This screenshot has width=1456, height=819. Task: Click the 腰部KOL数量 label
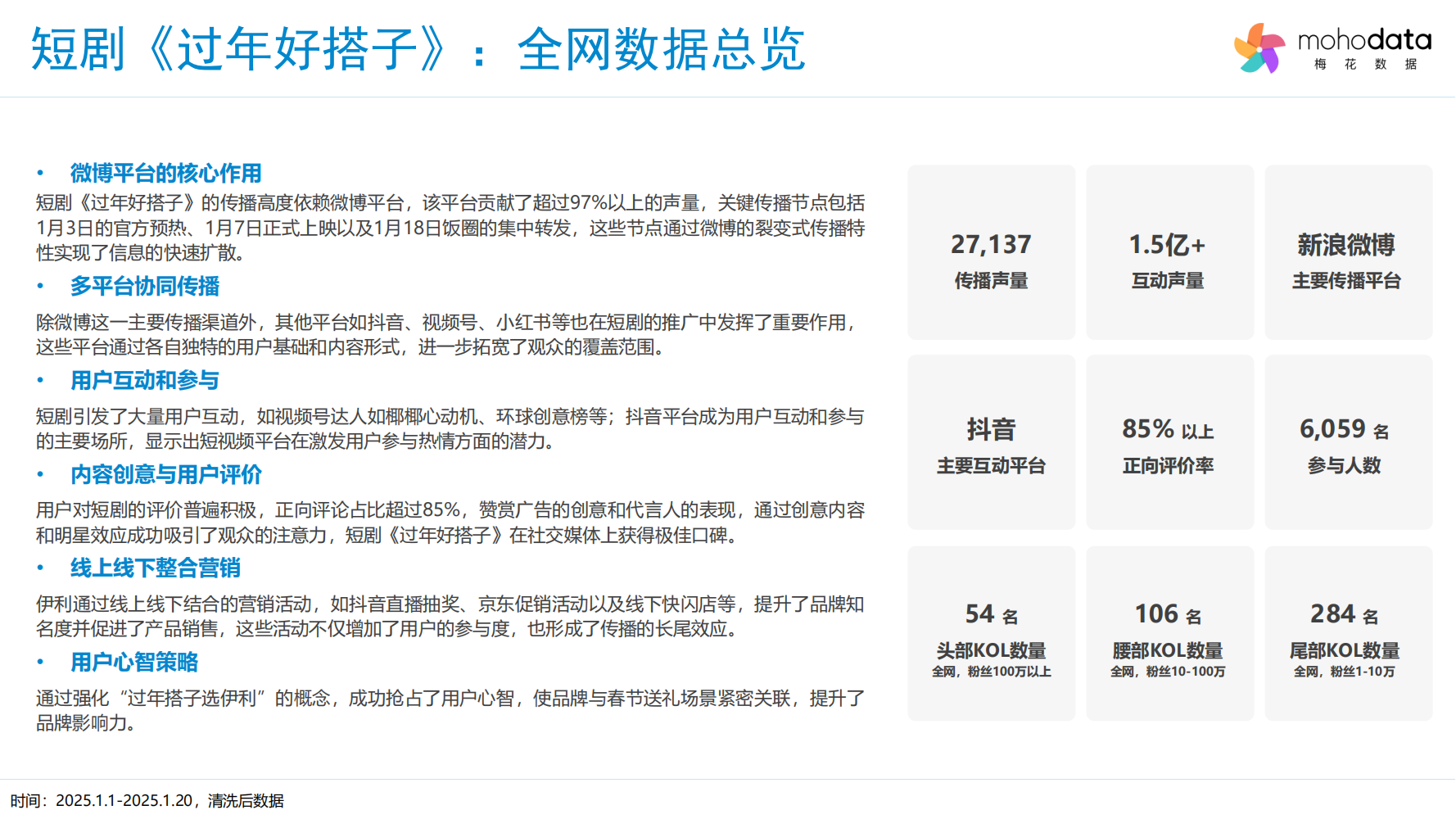[x=1168, y=651]
